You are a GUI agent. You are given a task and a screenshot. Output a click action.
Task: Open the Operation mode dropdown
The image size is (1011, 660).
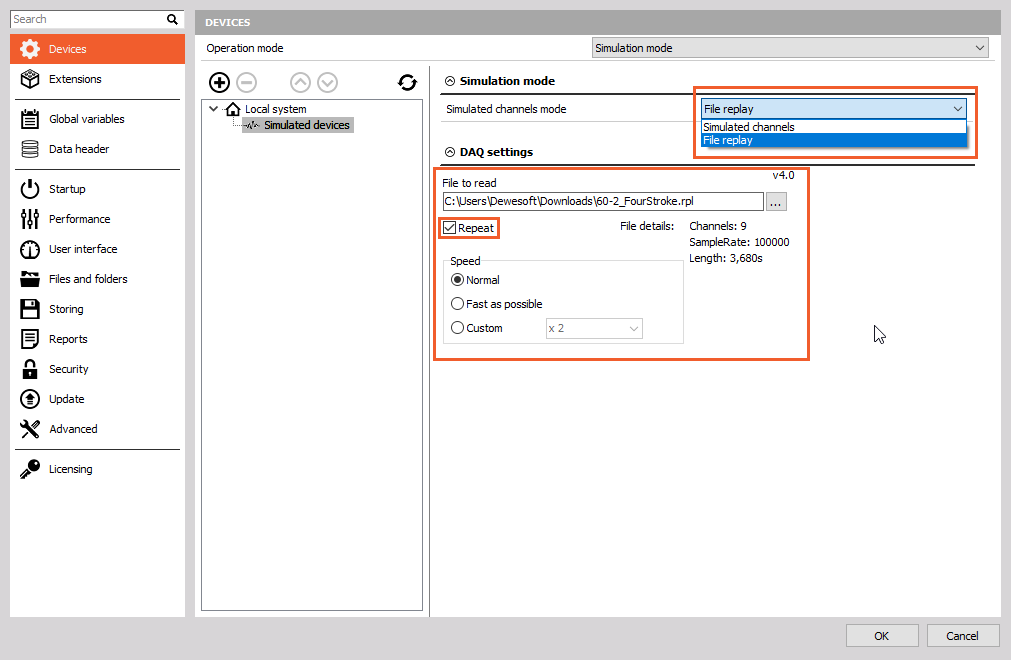[x=790, y=48]
